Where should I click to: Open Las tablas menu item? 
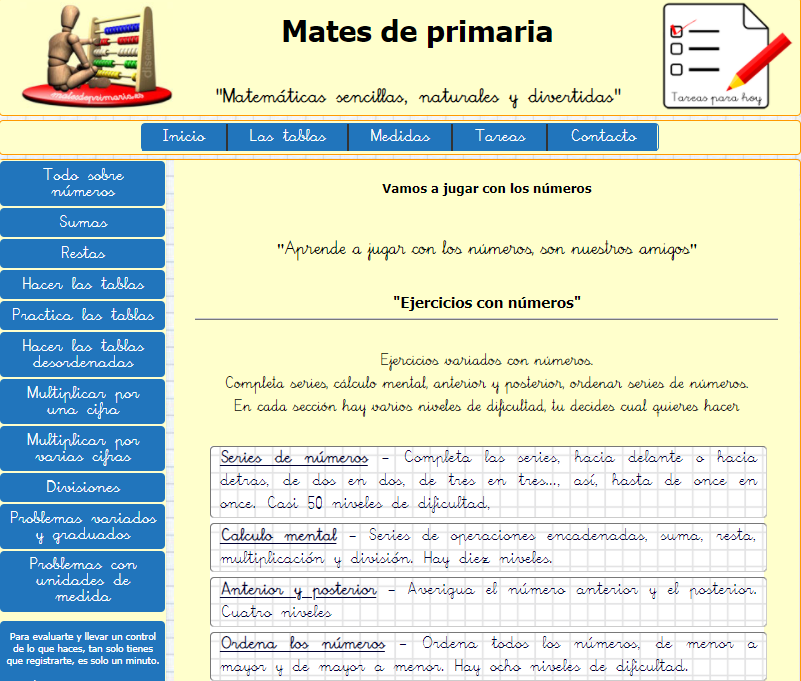click(287, 137)
